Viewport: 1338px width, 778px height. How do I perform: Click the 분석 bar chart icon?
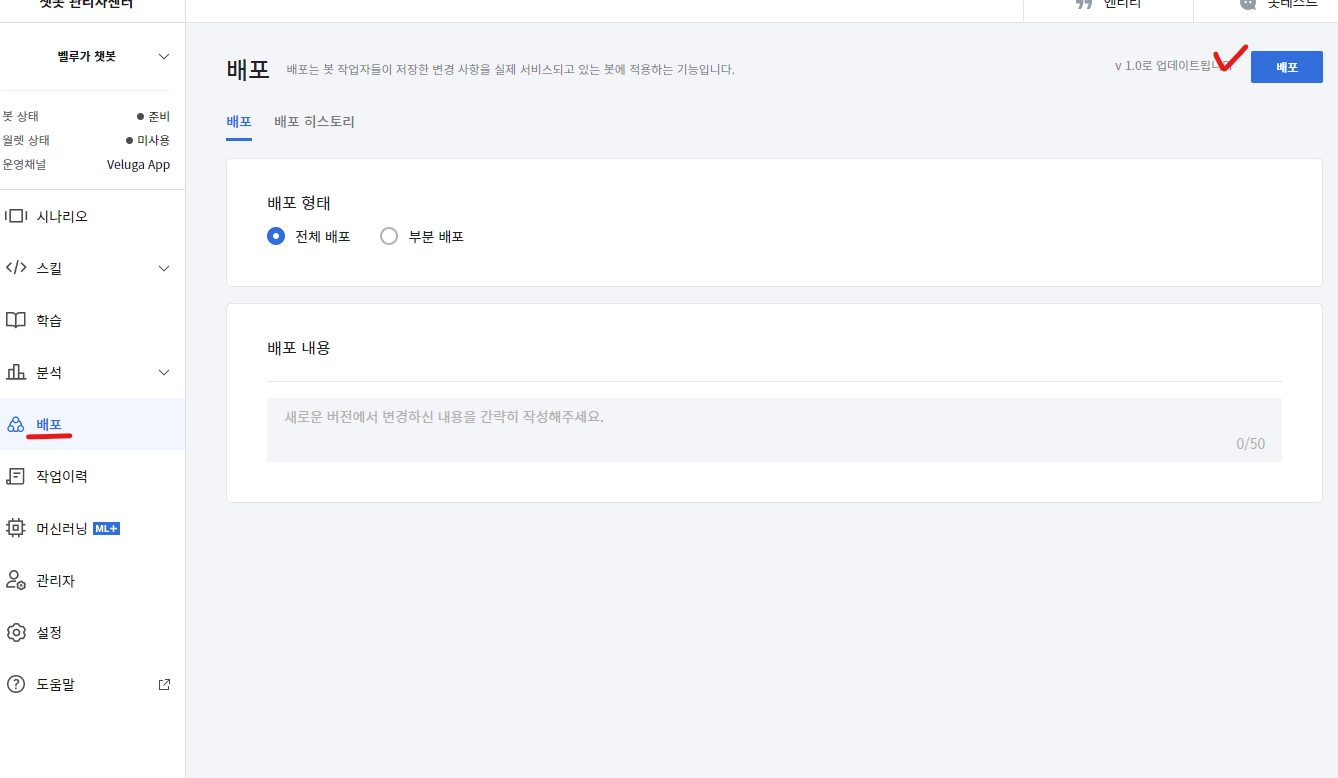click(x=16, y=372)
